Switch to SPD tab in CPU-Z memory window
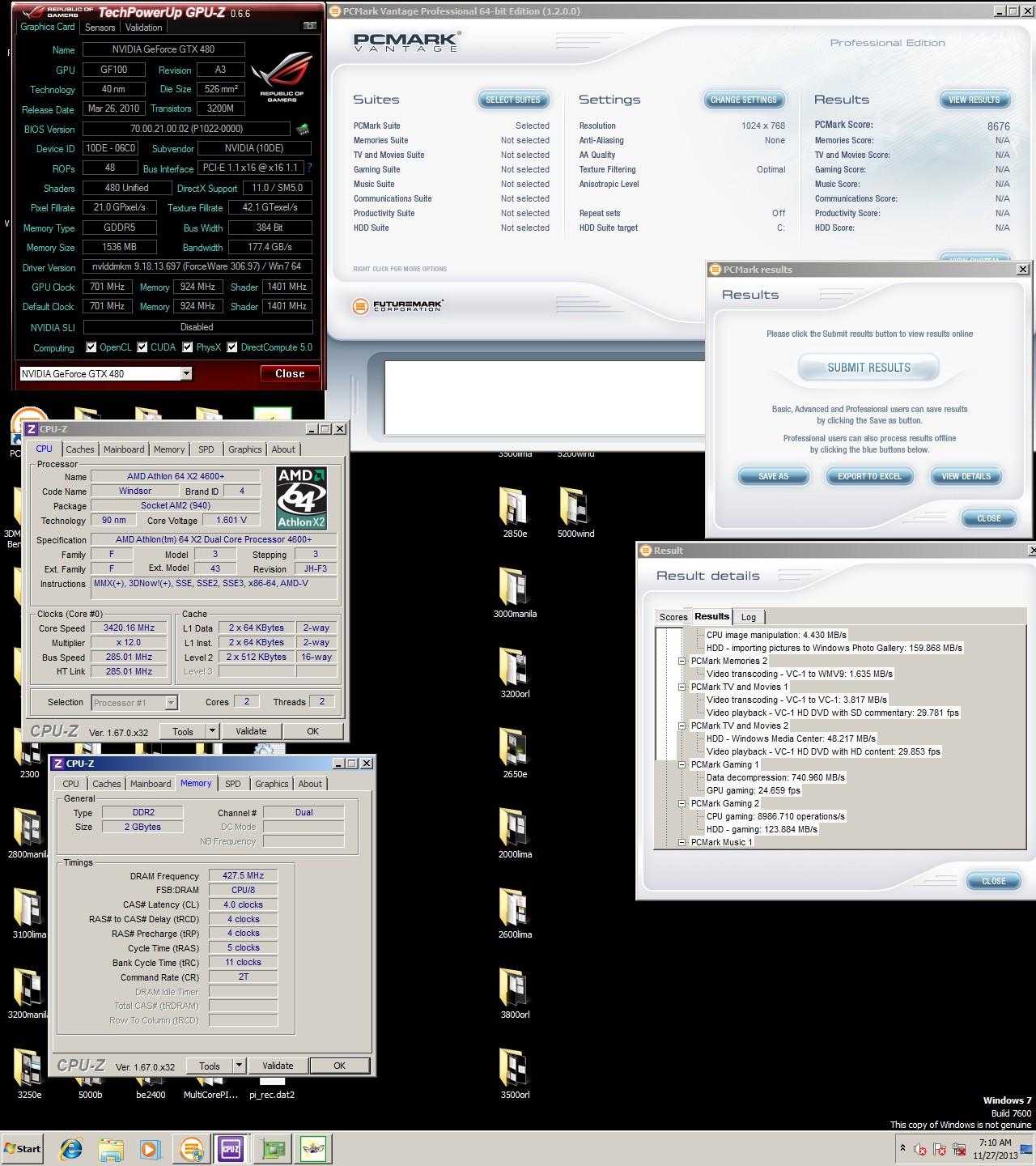This screenshot has width=1036, height=1166. click(x=233, y=784)
